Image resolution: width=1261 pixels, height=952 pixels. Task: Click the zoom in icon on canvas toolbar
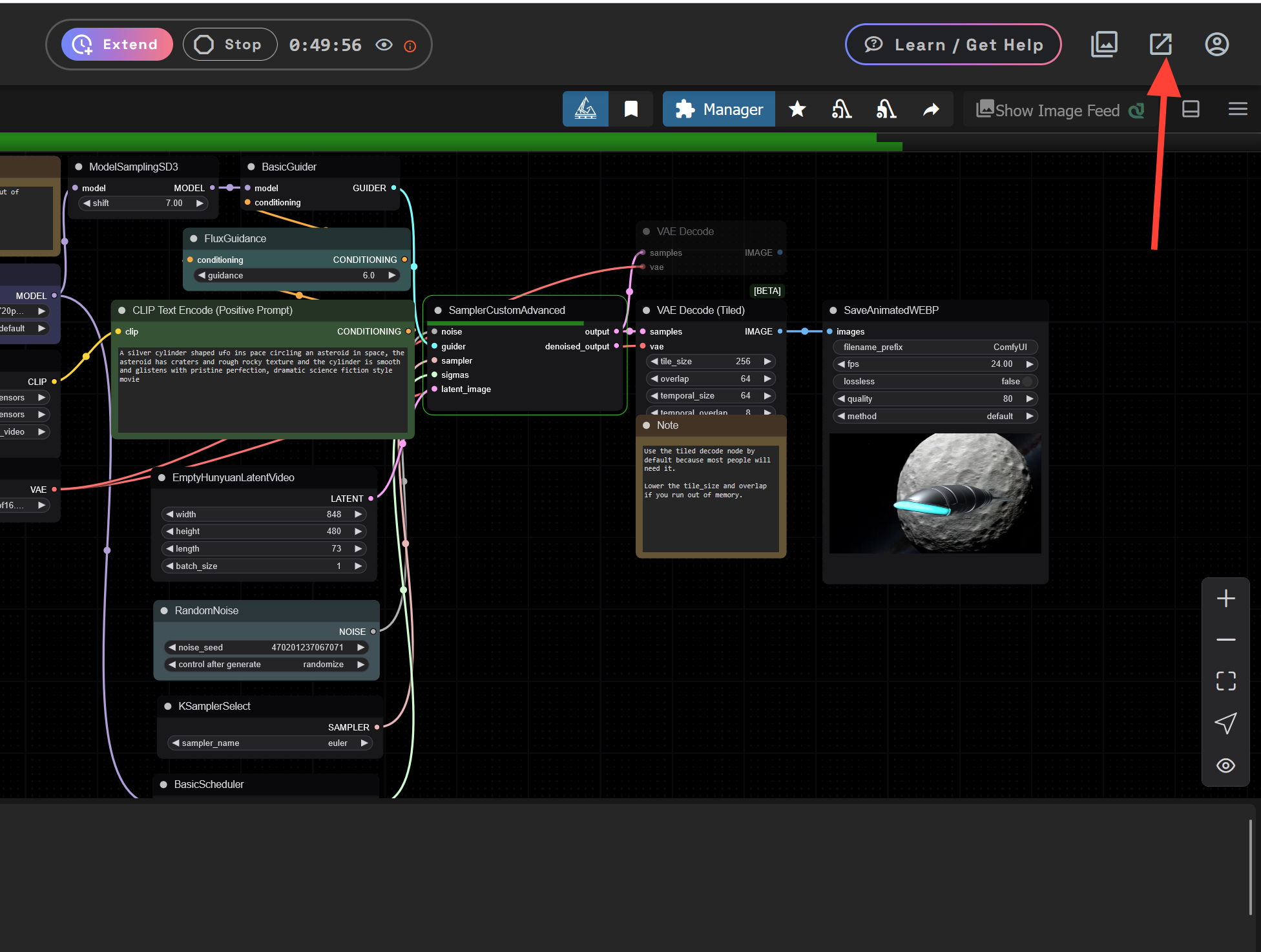point(1225,597)
